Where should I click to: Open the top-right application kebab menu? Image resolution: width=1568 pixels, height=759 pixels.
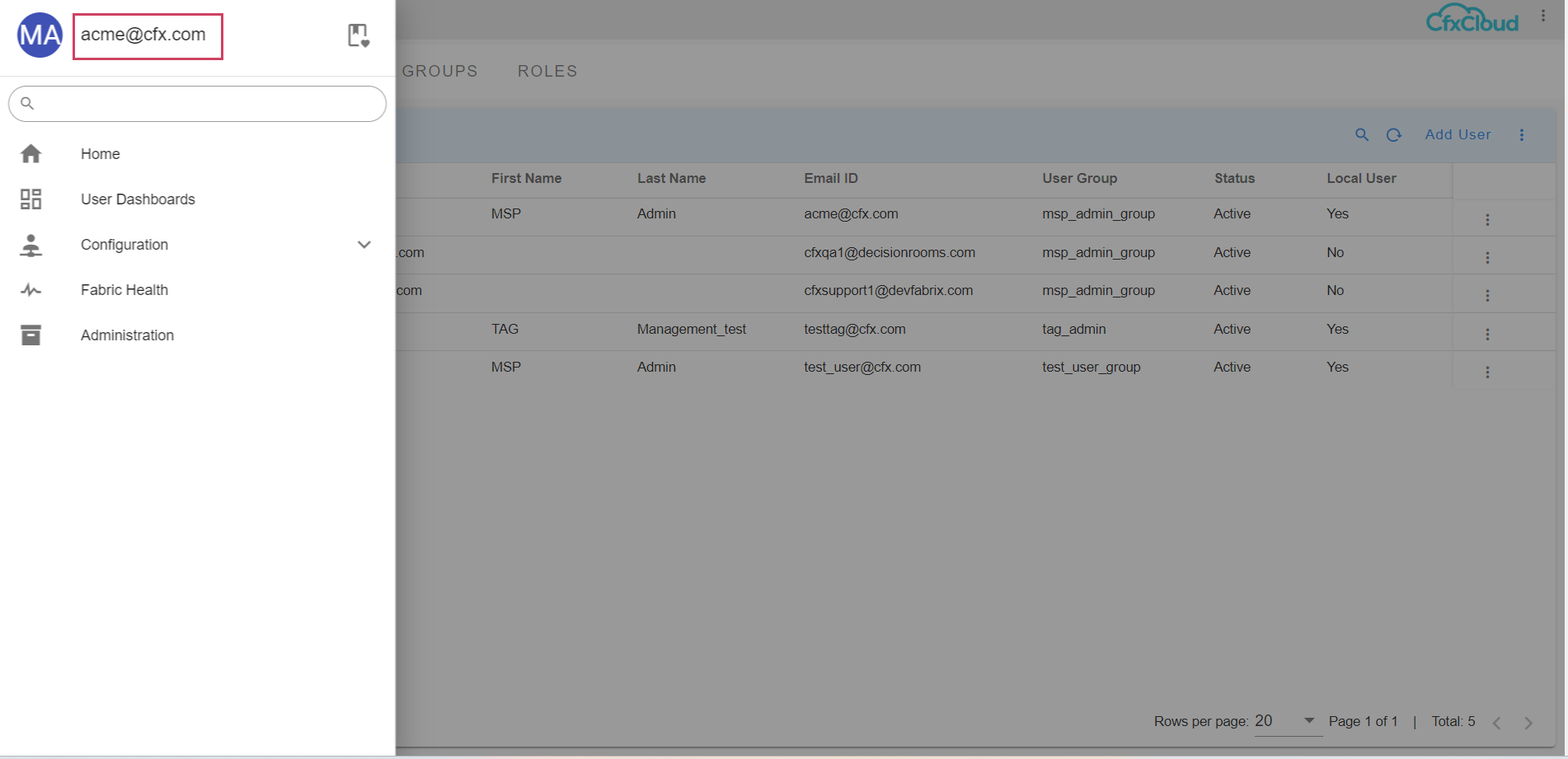[1543, 16]
